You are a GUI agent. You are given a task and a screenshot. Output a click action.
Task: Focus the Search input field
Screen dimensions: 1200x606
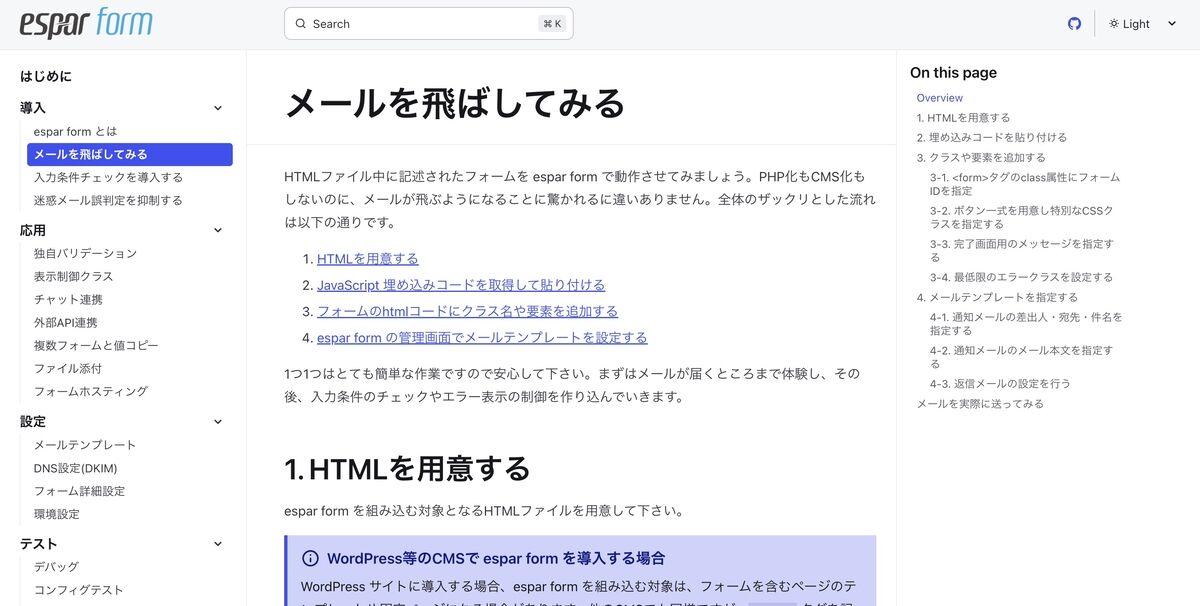428,24
